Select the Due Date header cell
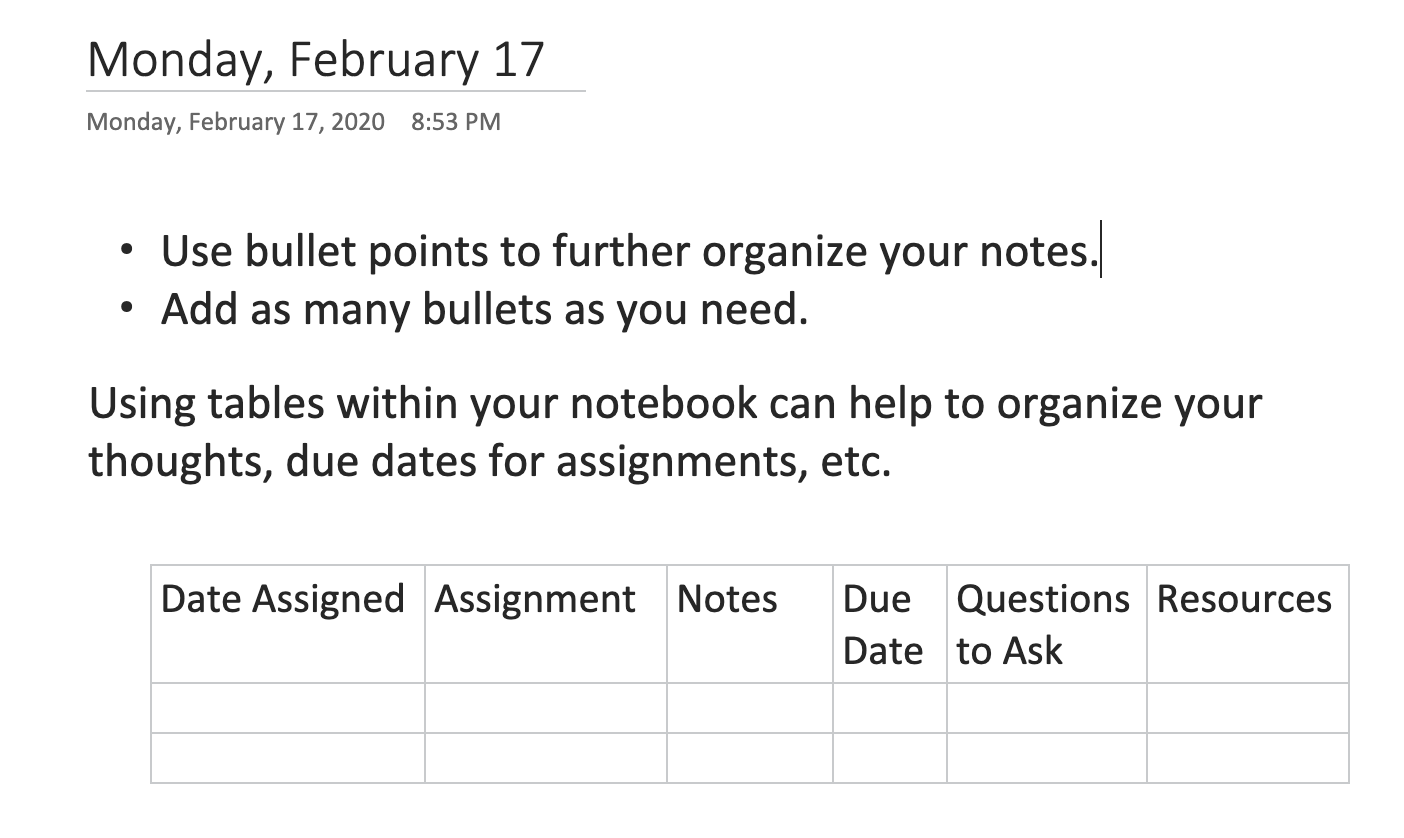1404x838 pixels. coord(890,624)
